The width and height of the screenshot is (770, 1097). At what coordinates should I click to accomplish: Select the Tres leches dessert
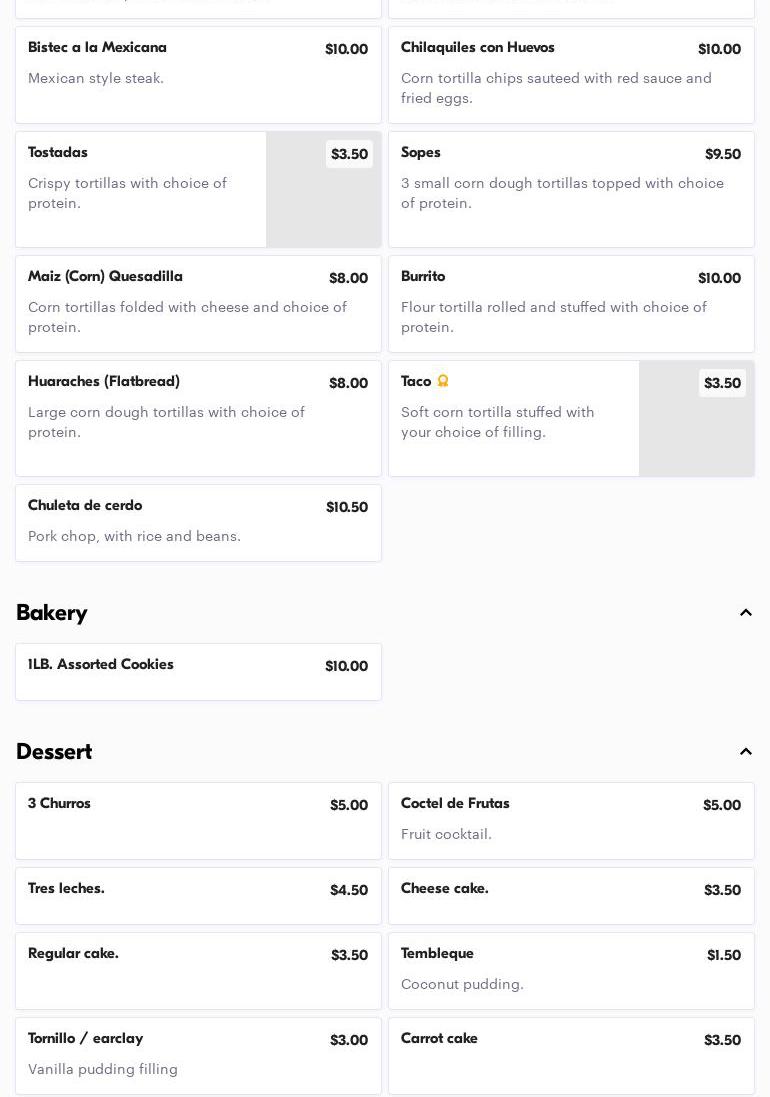pyautogui.click(x=198, y=895)
